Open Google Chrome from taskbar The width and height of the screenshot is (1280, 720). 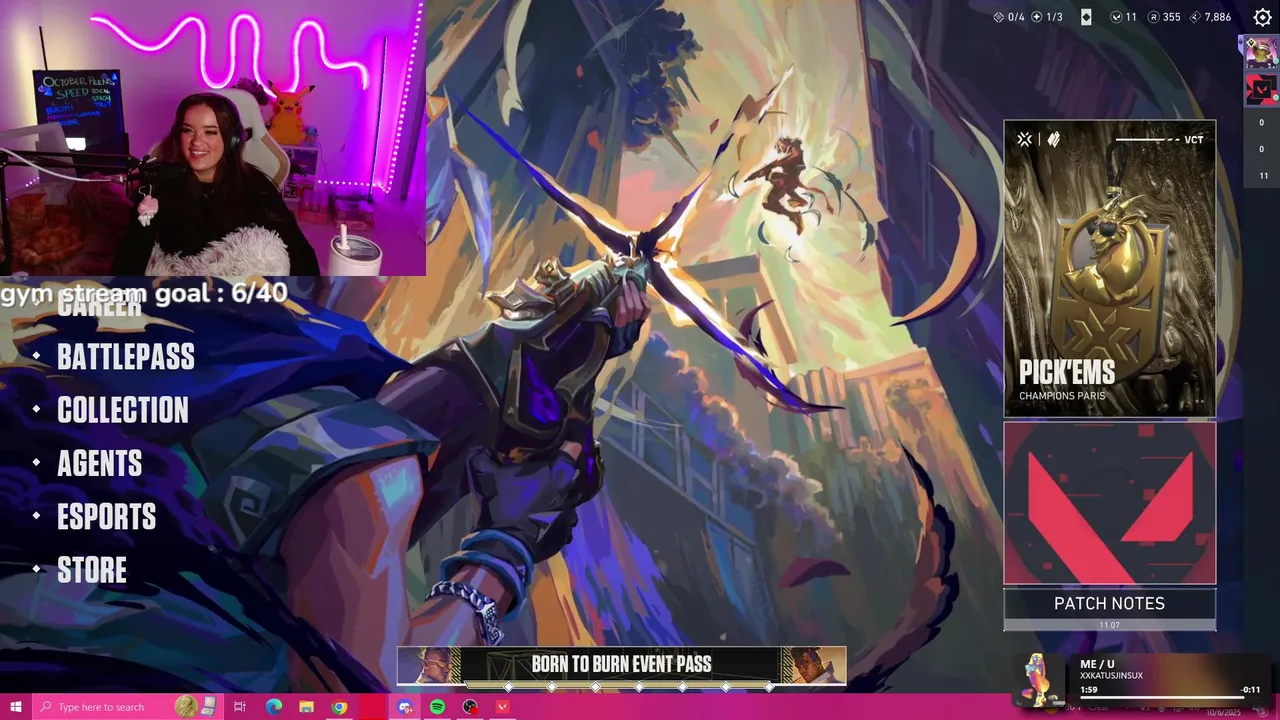click(x=340, y=707)
